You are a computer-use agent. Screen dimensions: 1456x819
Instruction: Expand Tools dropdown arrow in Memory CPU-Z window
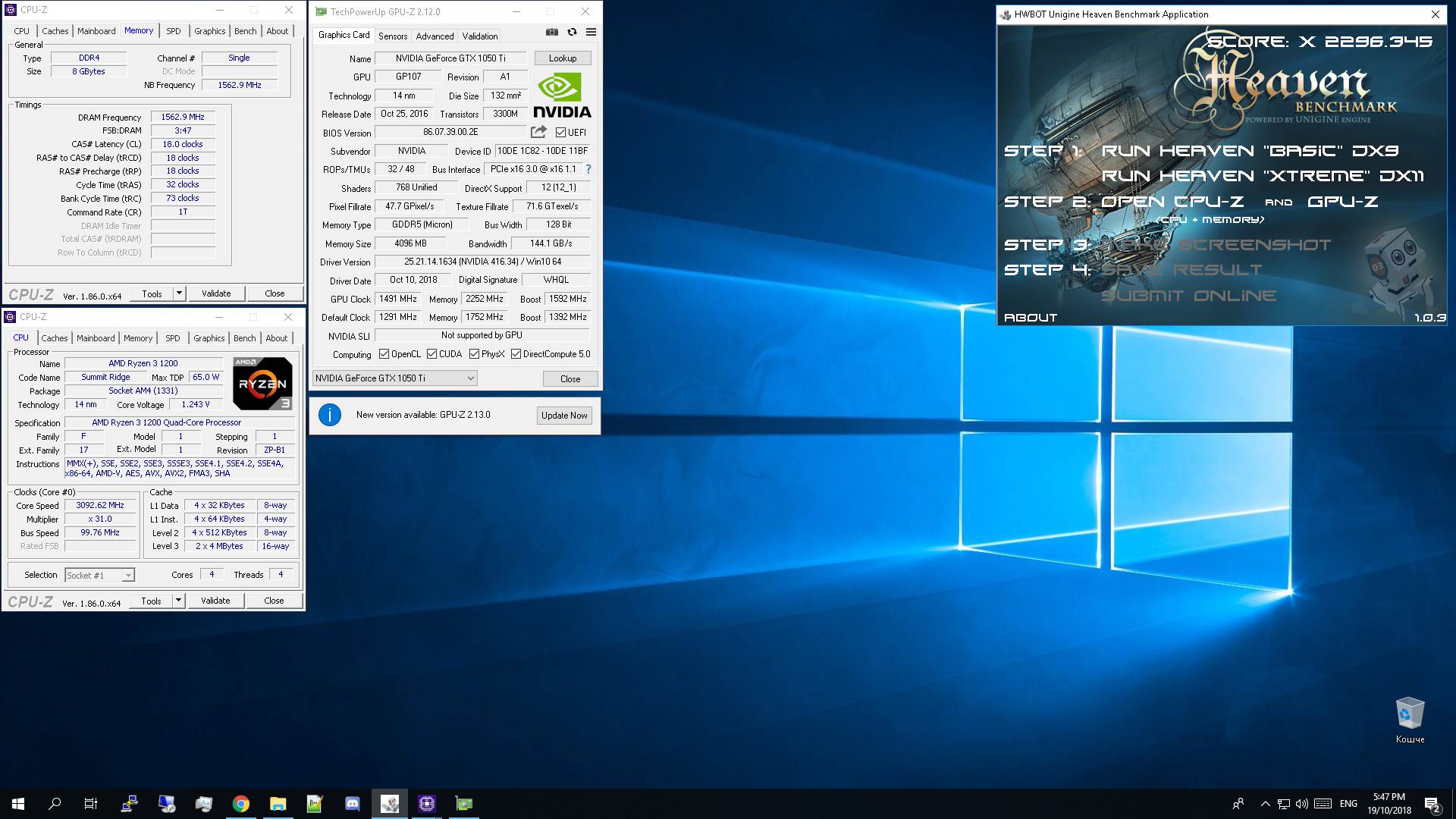179,293
